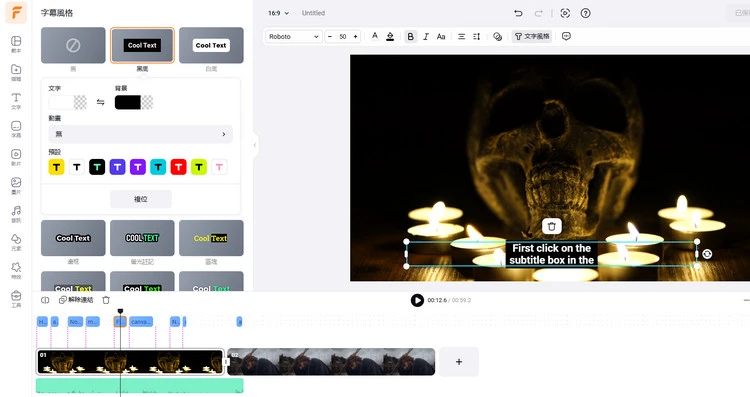Redo the last undone action
750x397 pixels.
pos(539,13)
